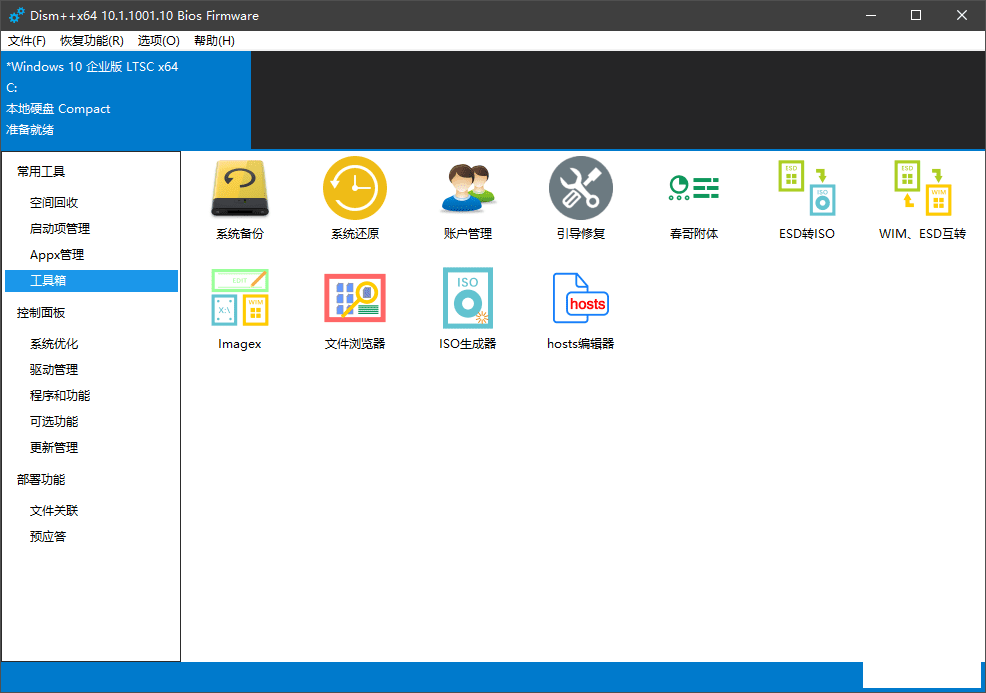Image resolution: width=986 pixels, height=693 pixels.
Task: Open Appx管理 in the sidebar
Action: 57,255
